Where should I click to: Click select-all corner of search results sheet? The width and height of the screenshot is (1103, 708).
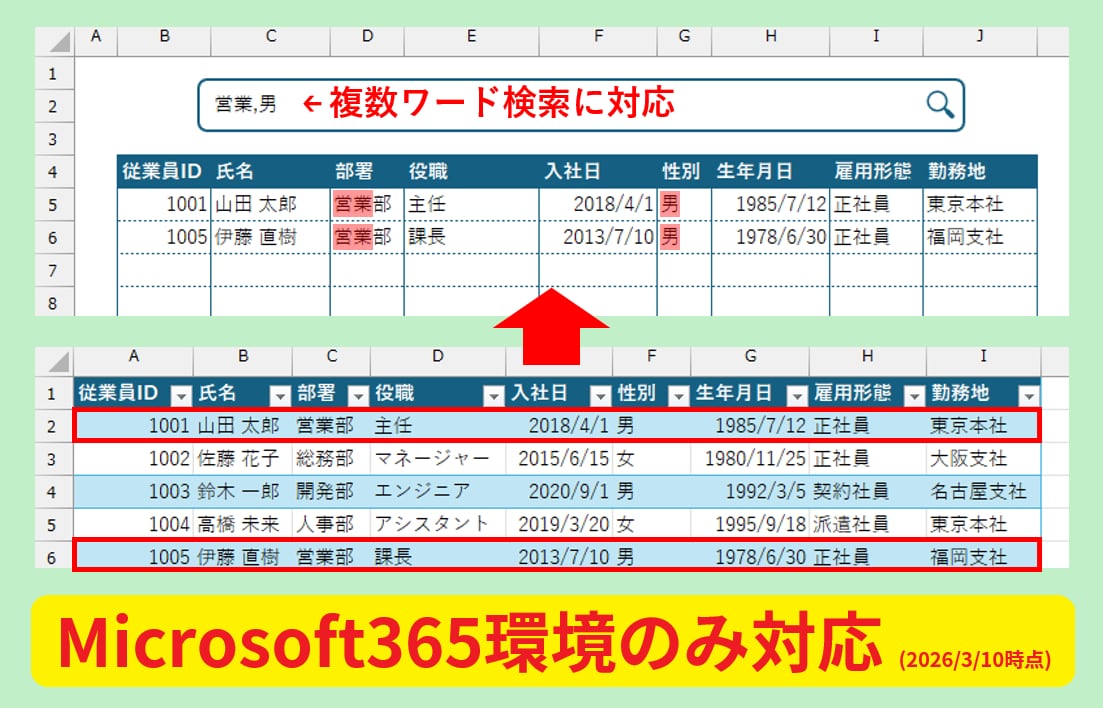pyautogui.click(x=56, y=42)
